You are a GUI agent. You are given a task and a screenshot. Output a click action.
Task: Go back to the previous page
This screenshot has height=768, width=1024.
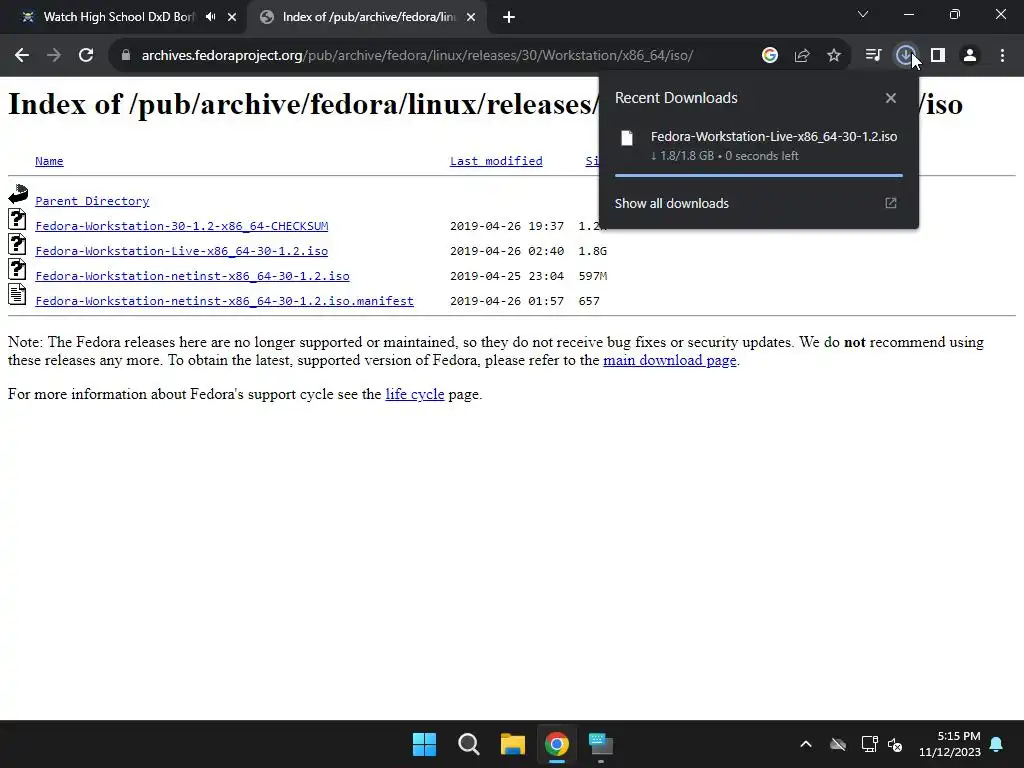(22, 56)
